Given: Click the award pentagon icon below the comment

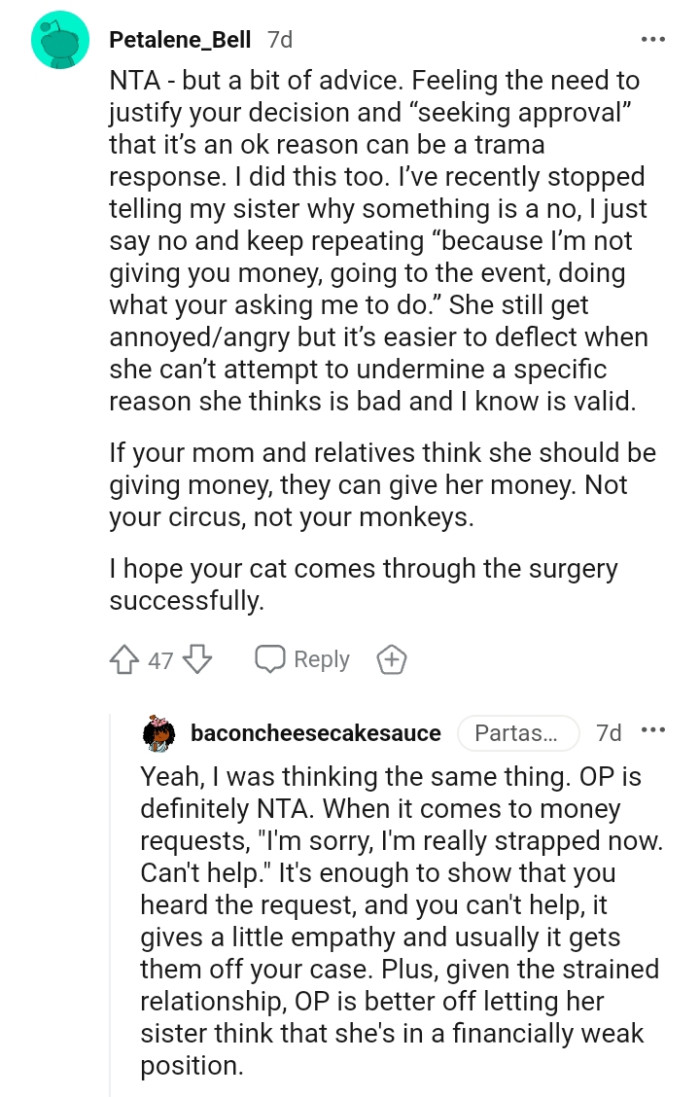Looking at the screenshot, I should [392, 658].
